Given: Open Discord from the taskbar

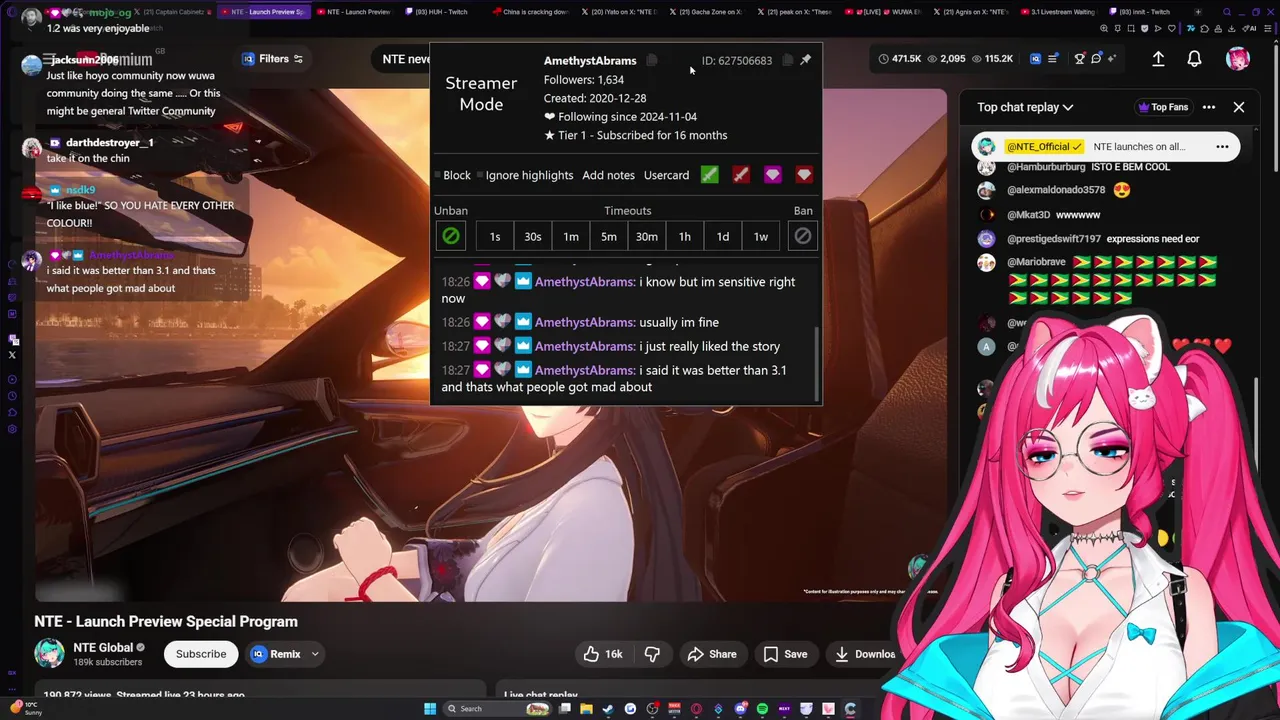Looking at the screenshot, I should tap(740, 709).
